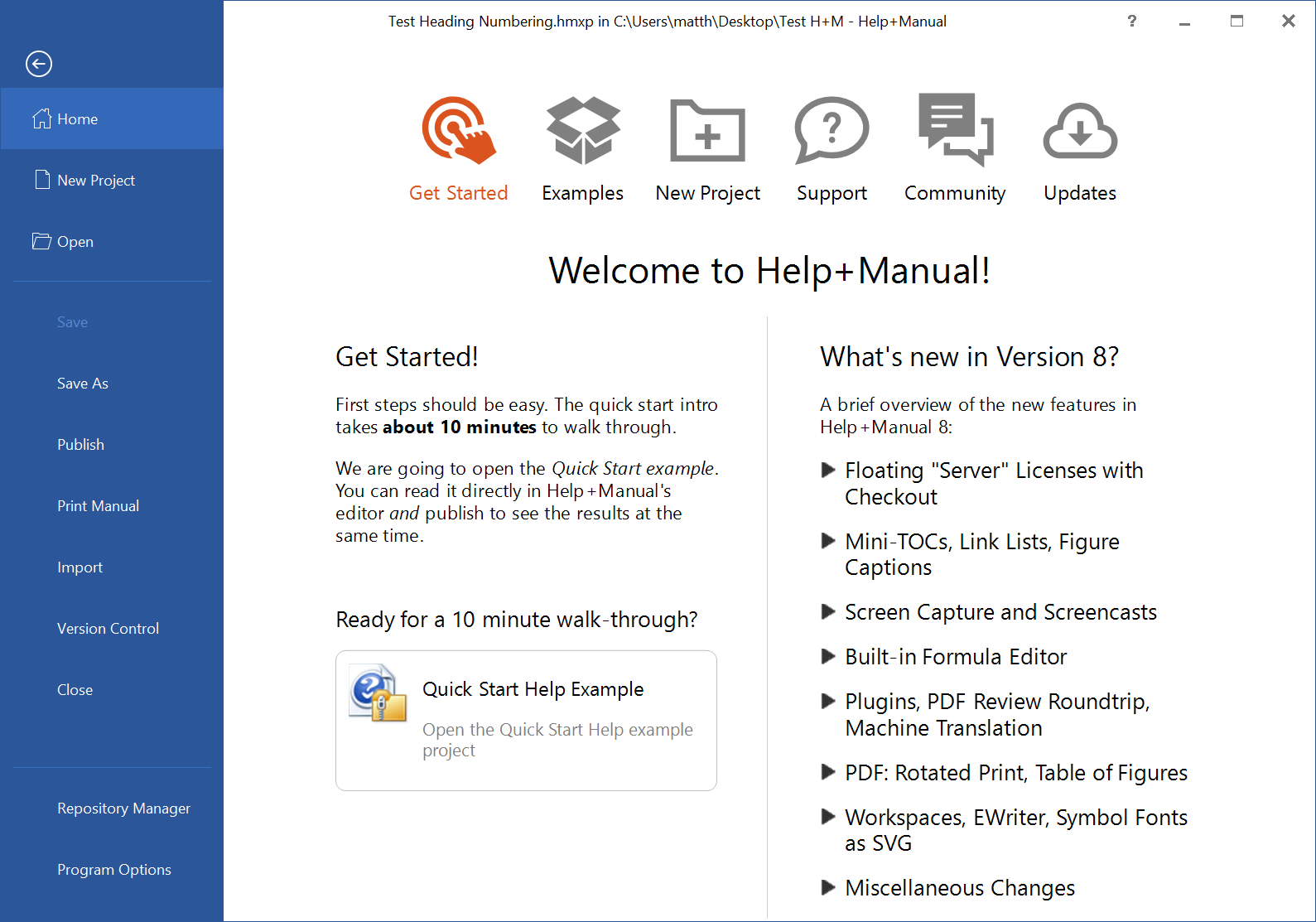Click the "Get Started!" heading
Viewport: 1316px width, 922px height.
[x=407, y=357]
